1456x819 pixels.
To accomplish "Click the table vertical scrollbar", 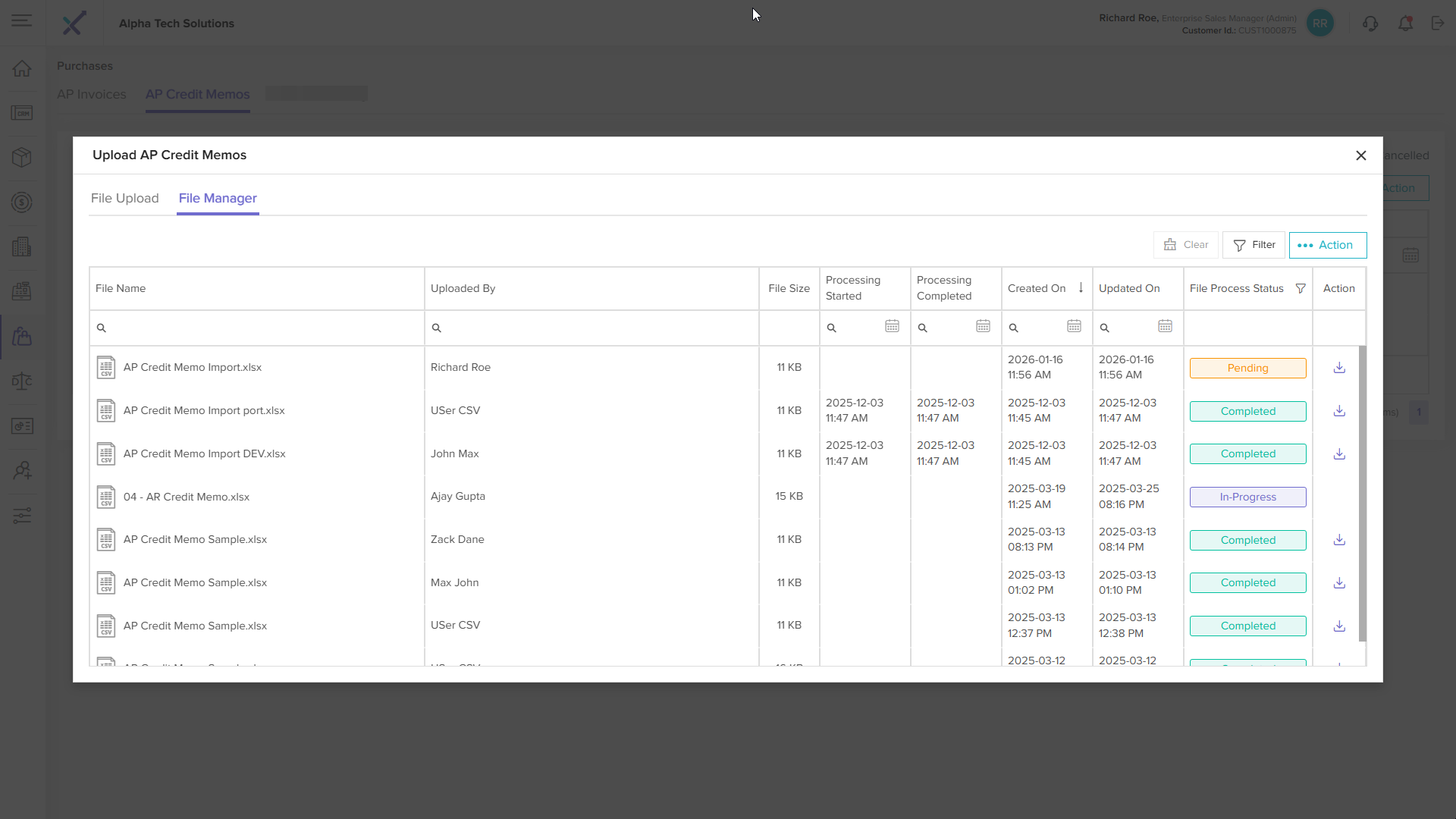I will (1362, 493).
